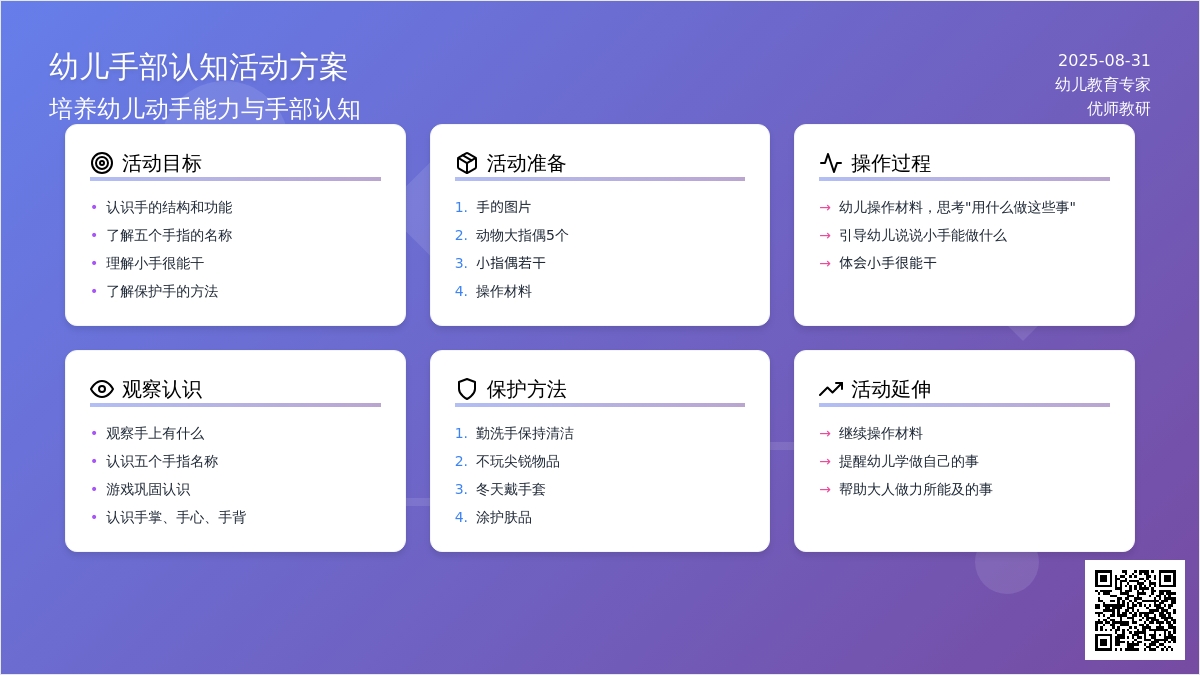Select the line 提醒幼儿学做自己的事
This screenshot has width=1200, height=675.
[x=909, y=461]
